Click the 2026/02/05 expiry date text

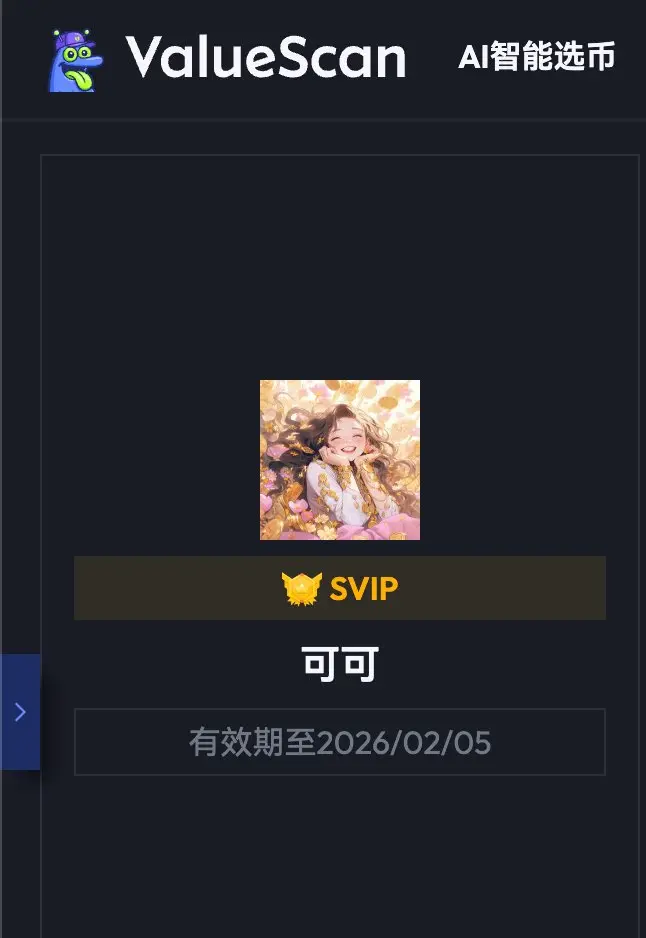[404, 742]
